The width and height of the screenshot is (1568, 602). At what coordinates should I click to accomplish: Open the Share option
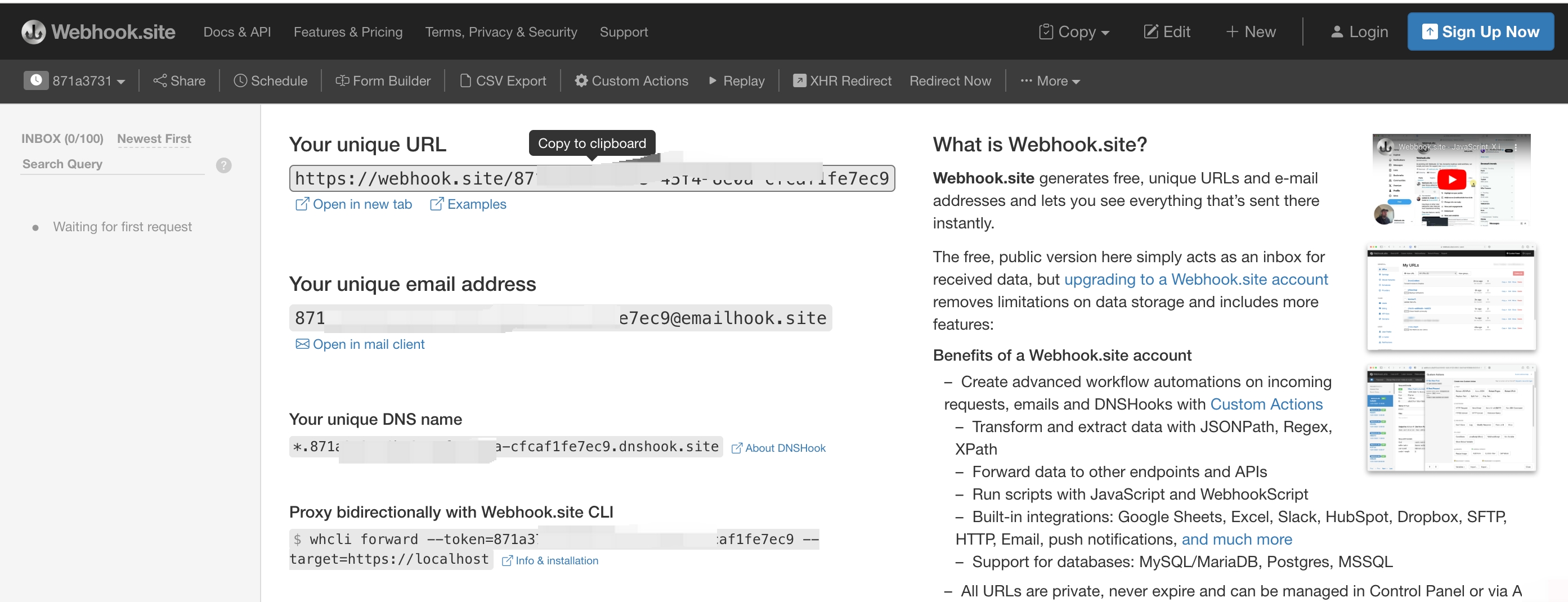point(179,81)
